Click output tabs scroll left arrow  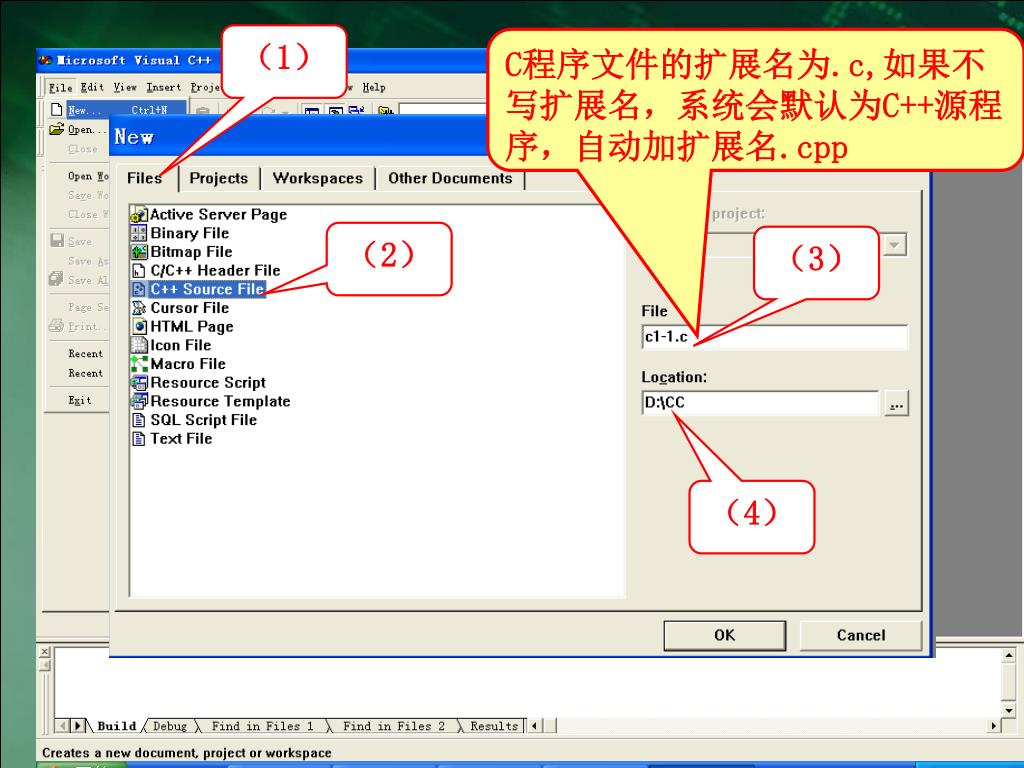pos(64,726)
